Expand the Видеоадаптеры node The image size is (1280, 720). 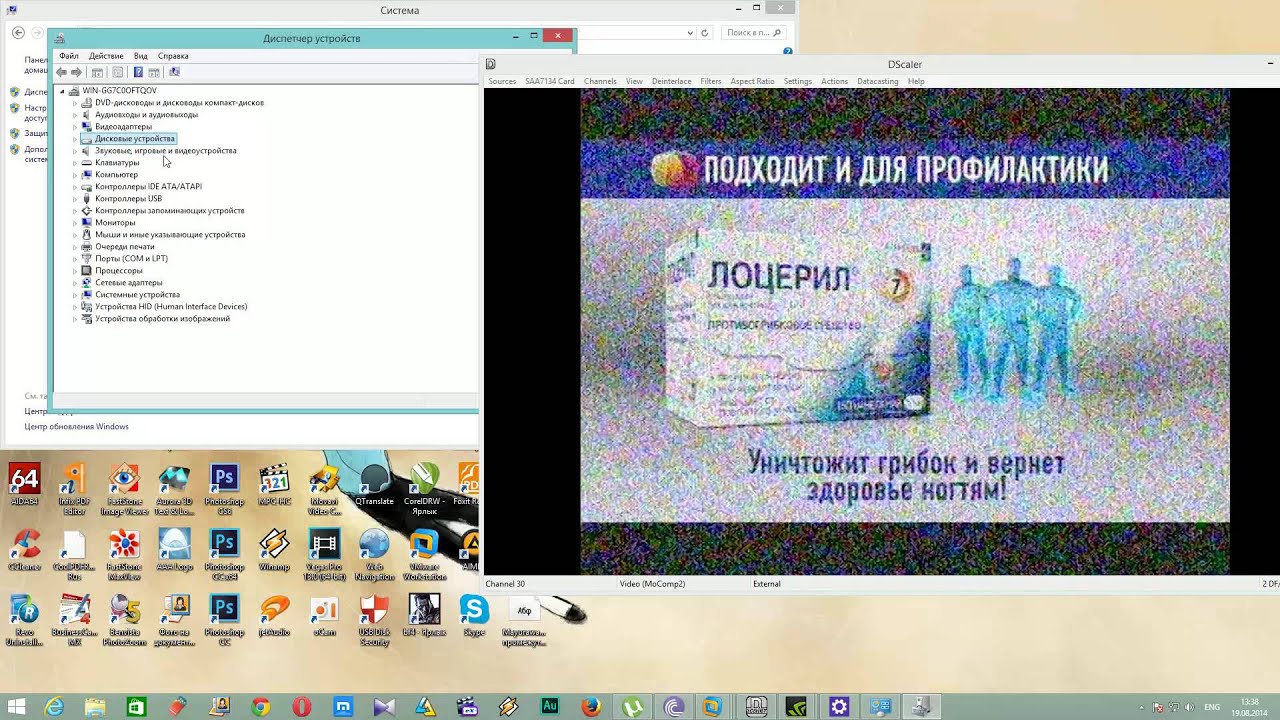[x=75, y=127]
